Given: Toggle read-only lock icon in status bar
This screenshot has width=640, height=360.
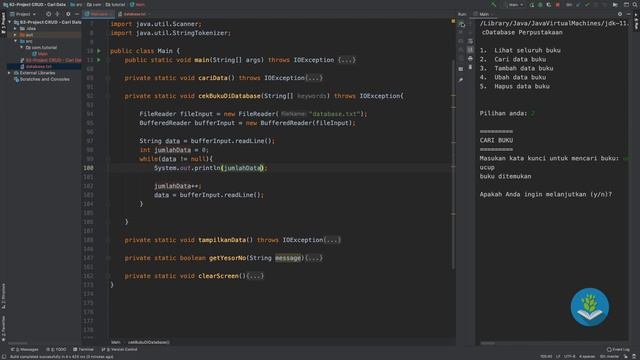Looking at the screenshot, I should (626, 356).
